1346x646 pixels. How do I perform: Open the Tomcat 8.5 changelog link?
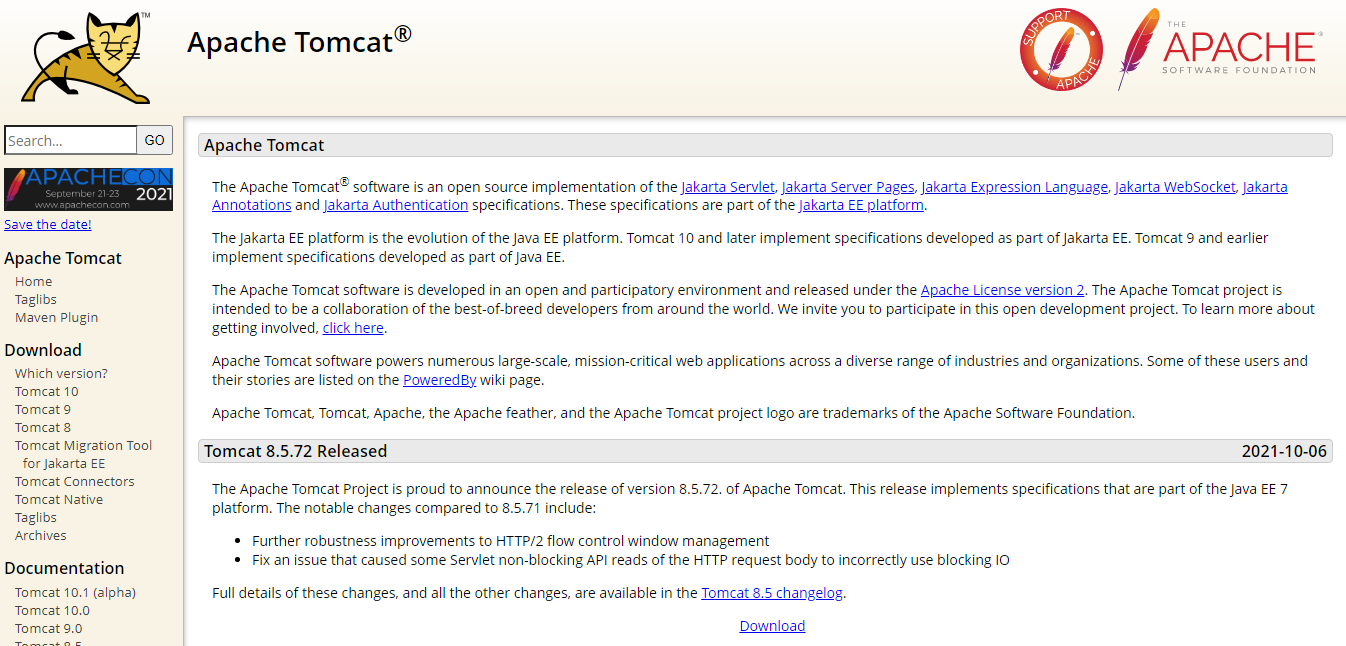[x=772, y=593]
